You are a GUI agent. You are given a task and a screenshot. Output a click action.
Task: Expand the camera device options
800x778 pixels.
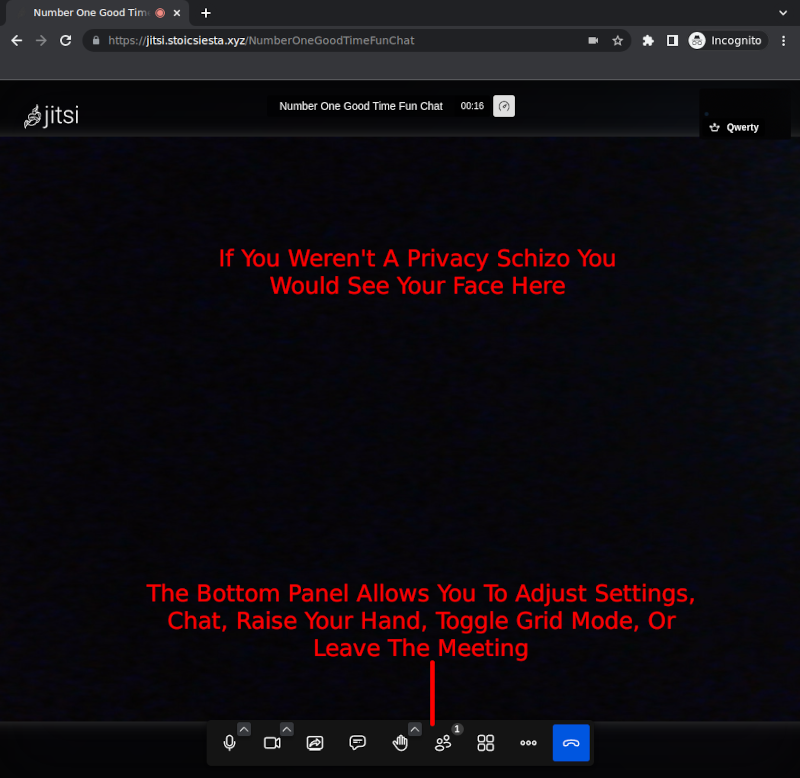[287, 728]
